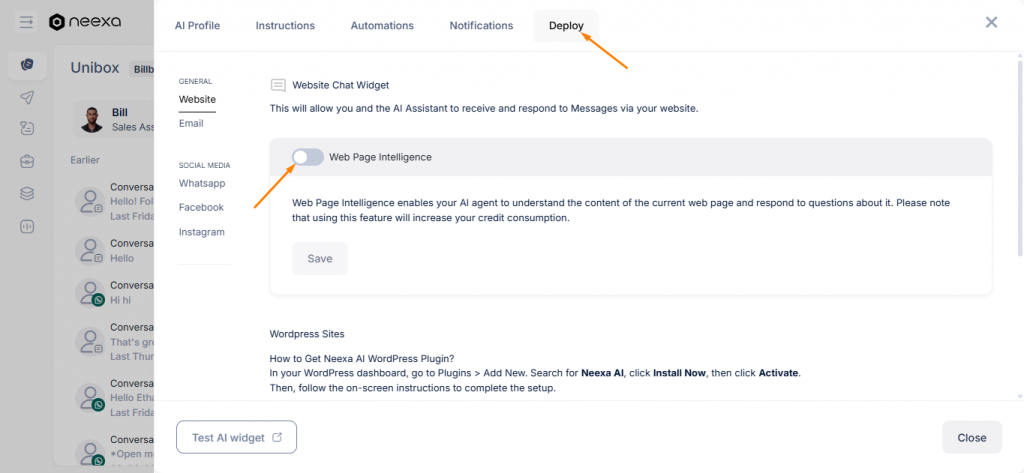Open the Instructions tab
The width and height of the screenshot is (1024, 473).
pyautogui.click(x=285, y=25)
